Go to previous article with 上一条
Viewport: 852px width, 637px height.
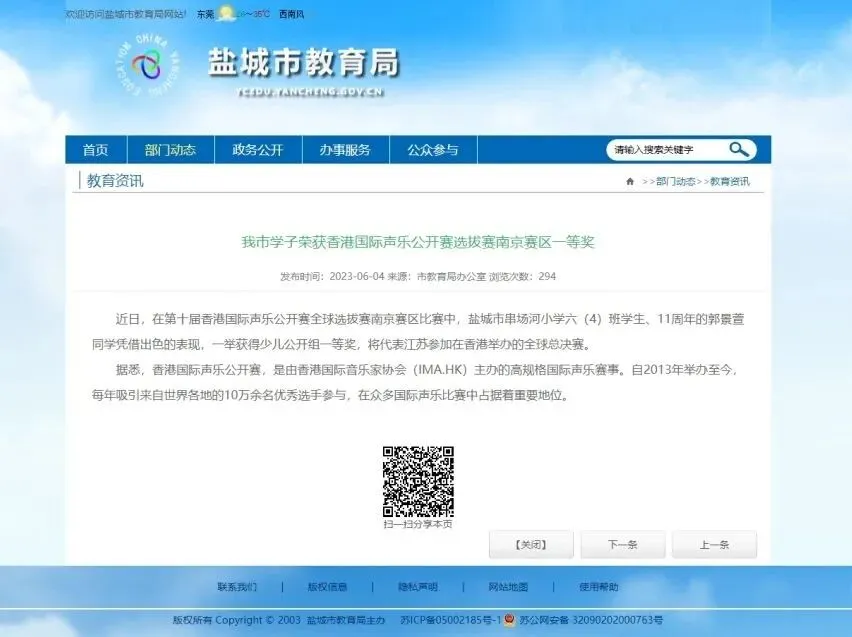[x=714, y=545]
